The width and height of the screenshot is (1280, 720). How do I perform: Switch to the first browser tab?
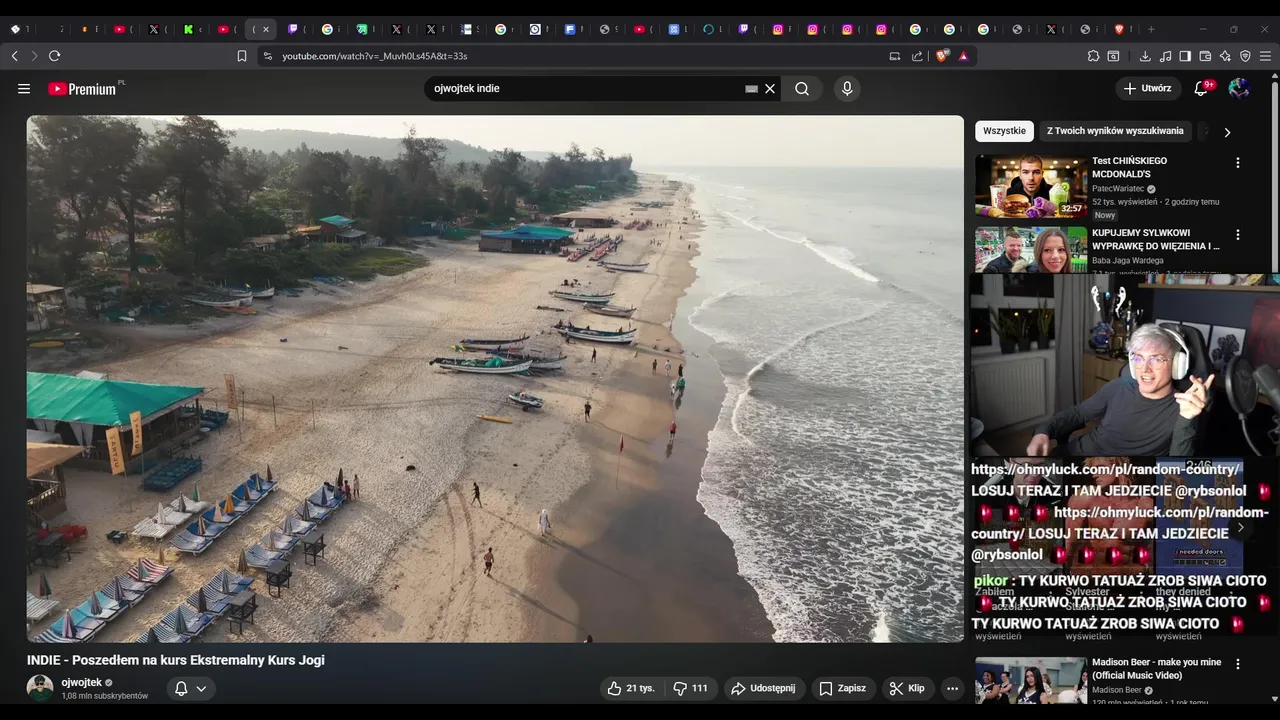[18, 29]
